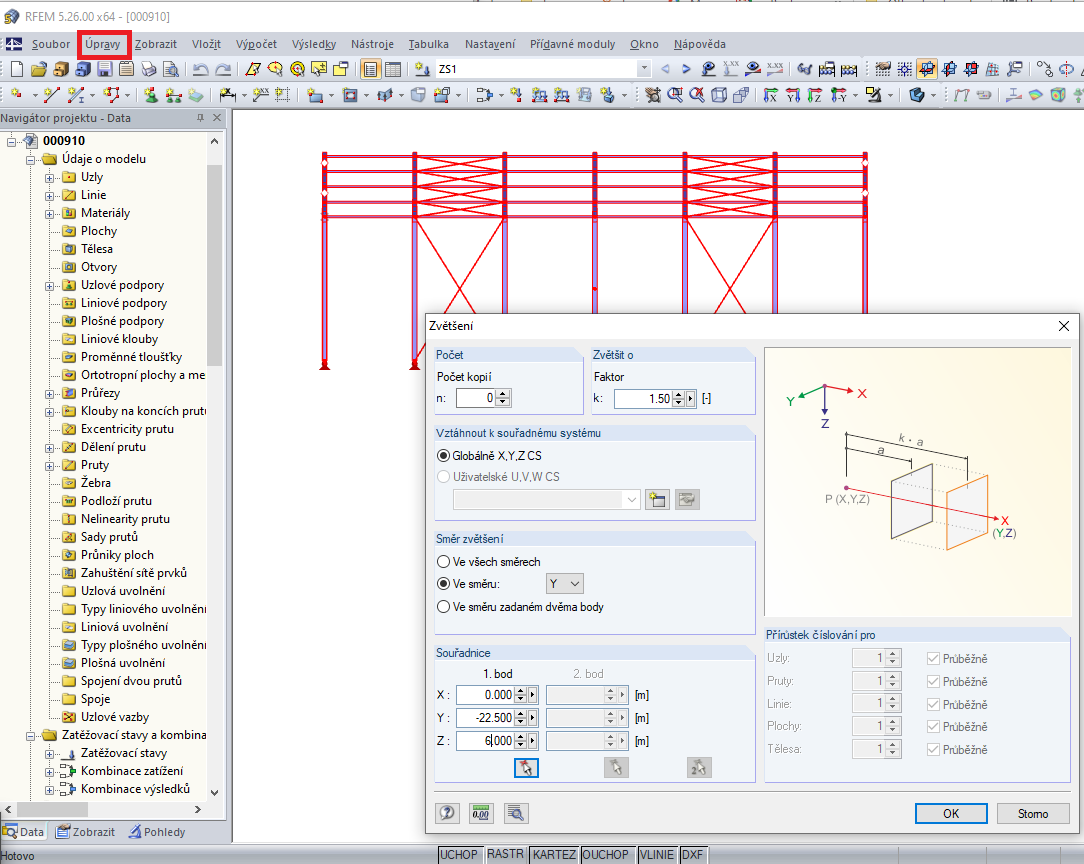Click the Y coordinate field of 1. bod

[x=485, y=717]
